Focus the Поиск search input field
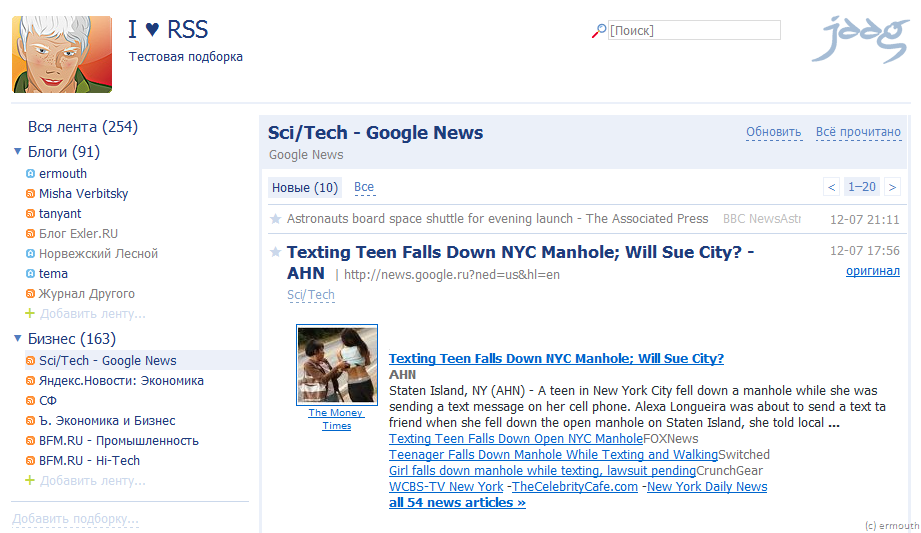The image size is (921, 533). [x=694, y=30]
